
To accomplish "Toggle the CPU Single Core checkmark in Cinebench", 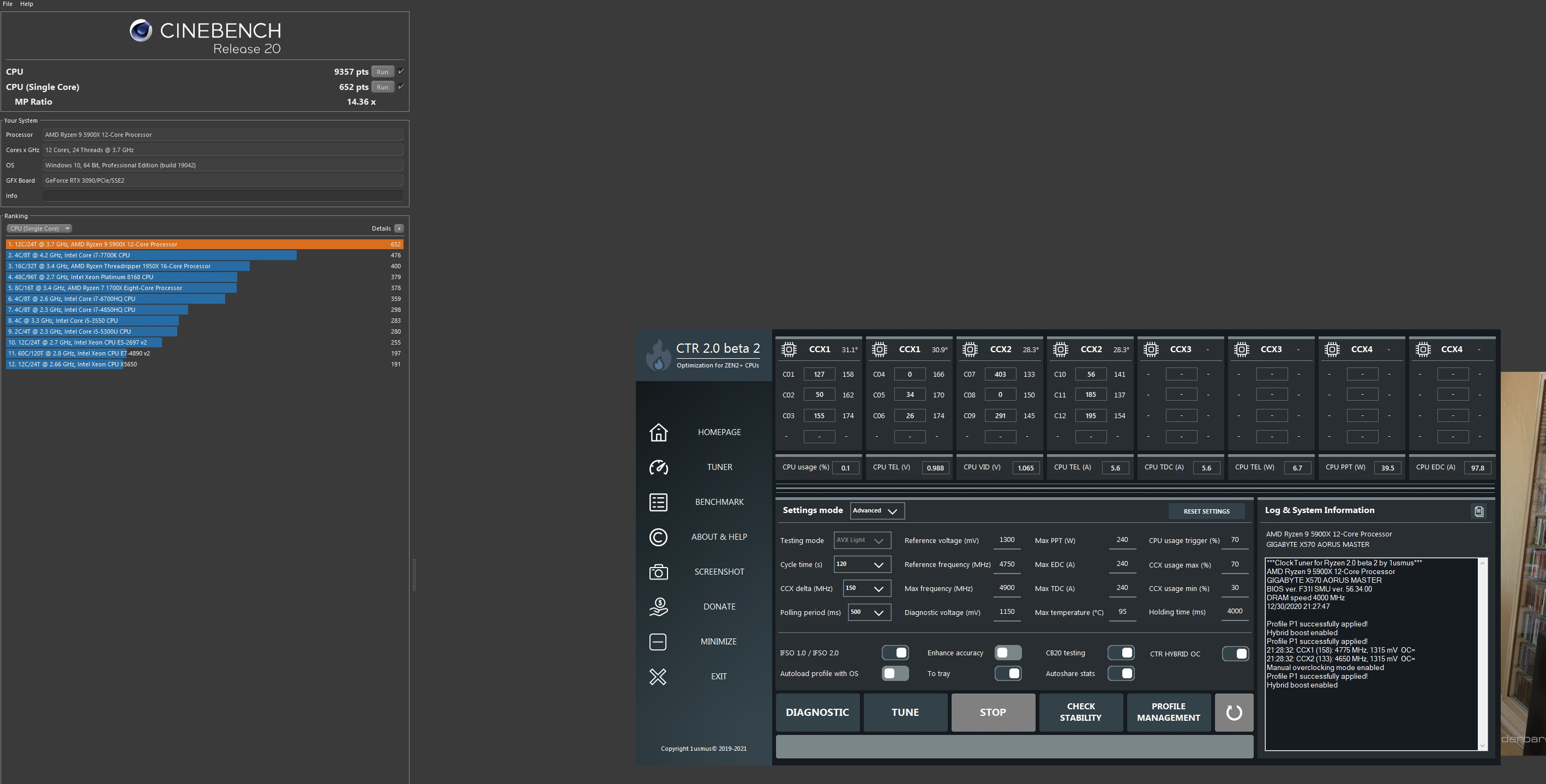I will coord(401,86).
